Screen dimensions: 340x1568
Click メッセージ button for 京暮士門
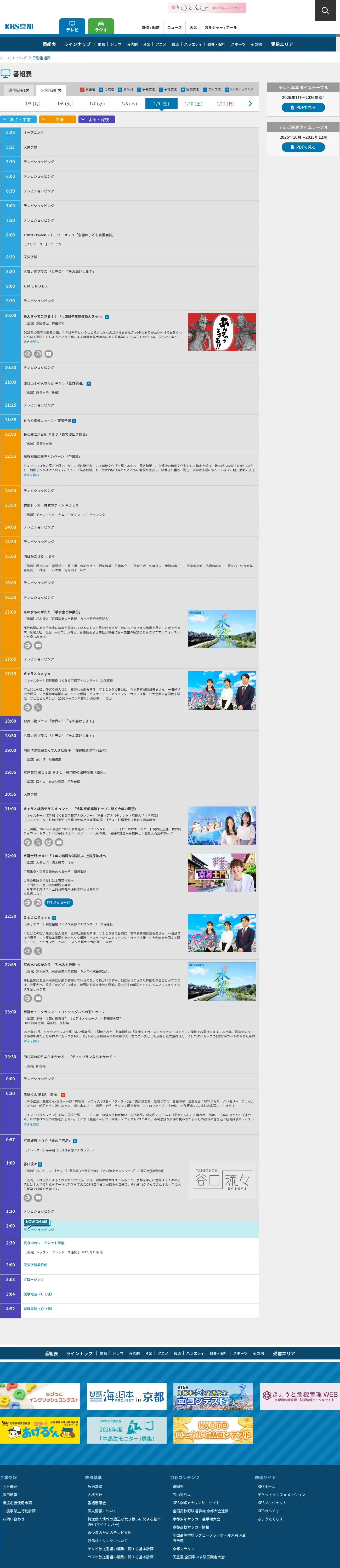pos(59,903)
